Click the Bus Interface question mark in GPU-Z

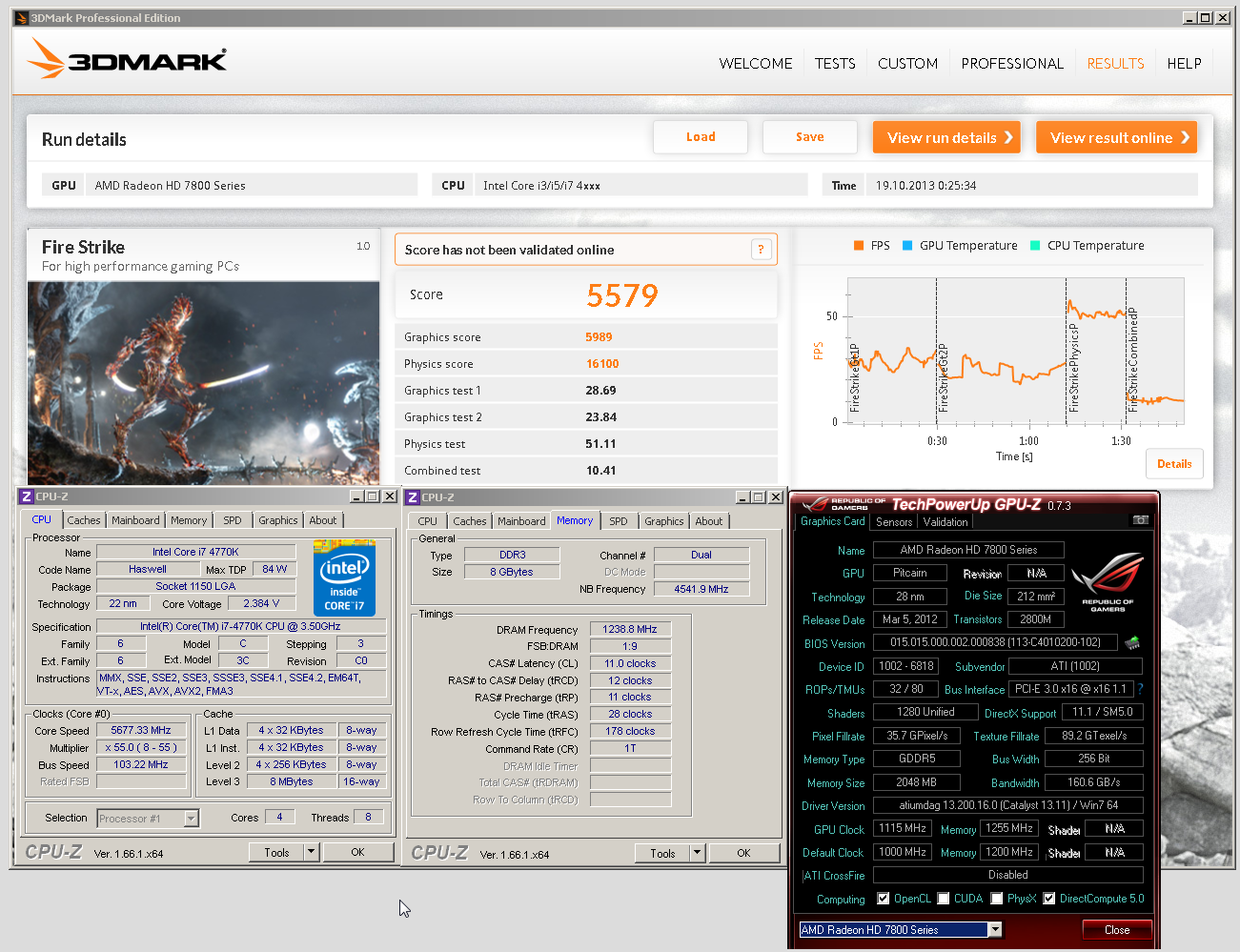(x=1140, y=689)
